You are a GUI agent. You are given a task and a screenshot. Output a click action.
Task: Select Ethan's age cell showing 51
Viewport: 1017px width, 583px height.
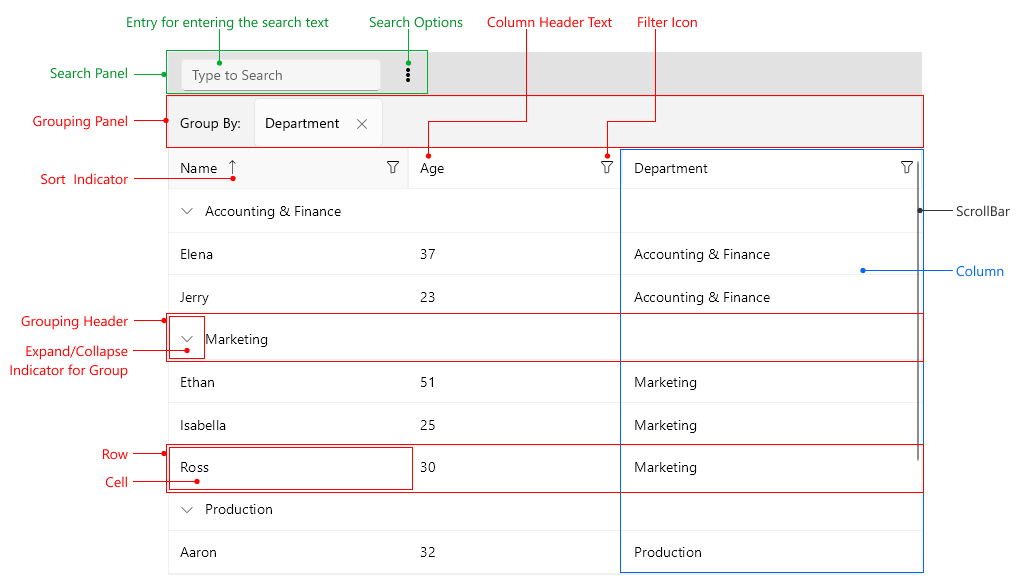pyautogui.click(x=428, y=382)
